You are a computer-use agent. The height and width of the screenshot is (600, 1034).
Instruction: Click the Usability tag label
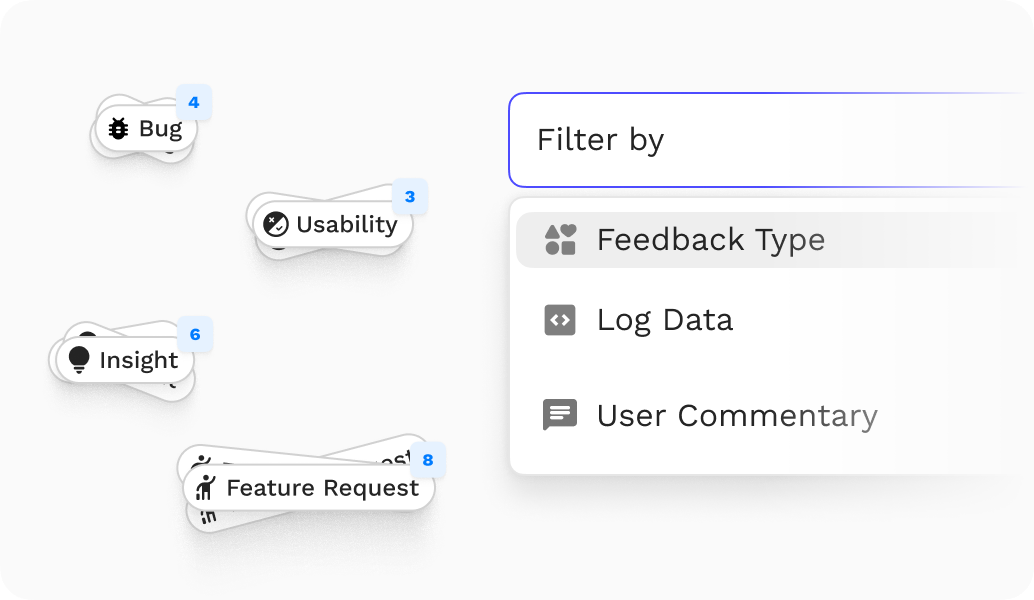(347, 224)
